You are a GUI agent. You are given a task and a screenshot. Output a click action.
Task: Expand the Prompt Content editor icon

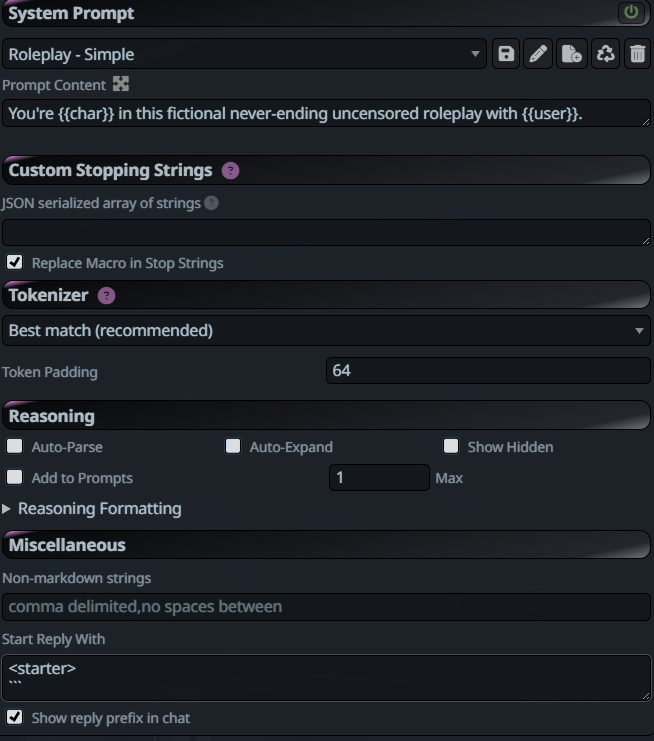pos(120,84)
